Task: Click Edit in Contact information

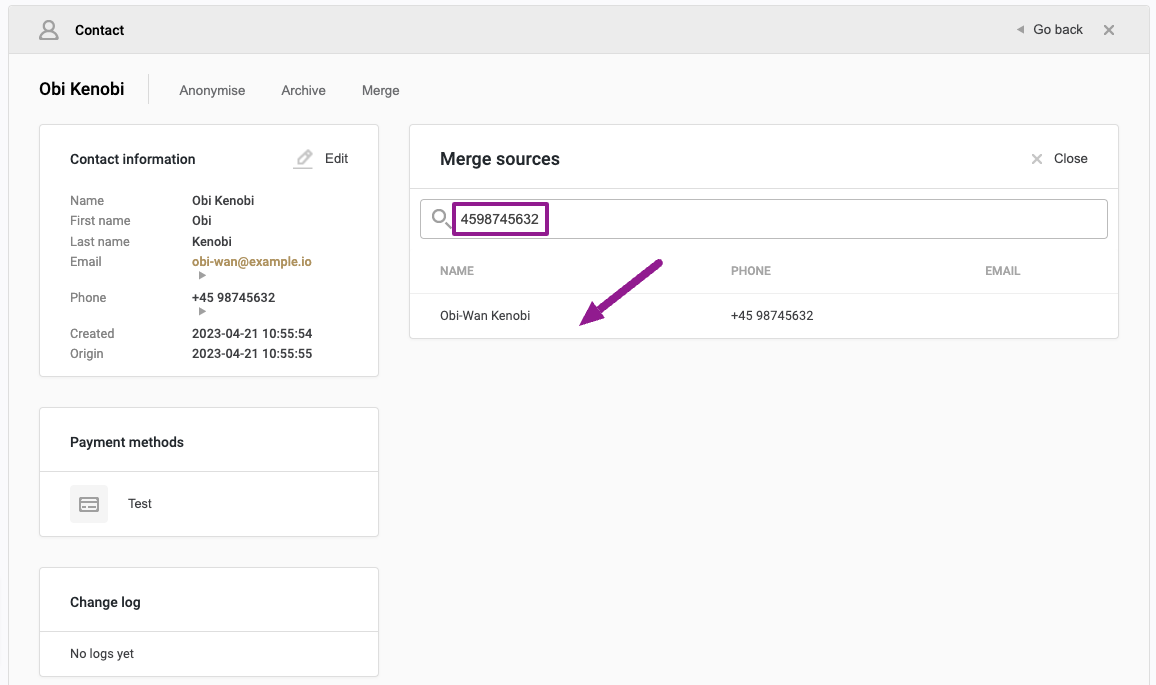Action: [336, 159]
